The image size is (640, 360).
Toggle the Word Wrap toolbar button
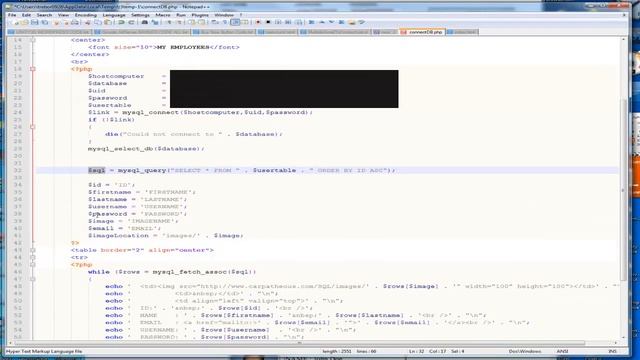coord(215,22)
